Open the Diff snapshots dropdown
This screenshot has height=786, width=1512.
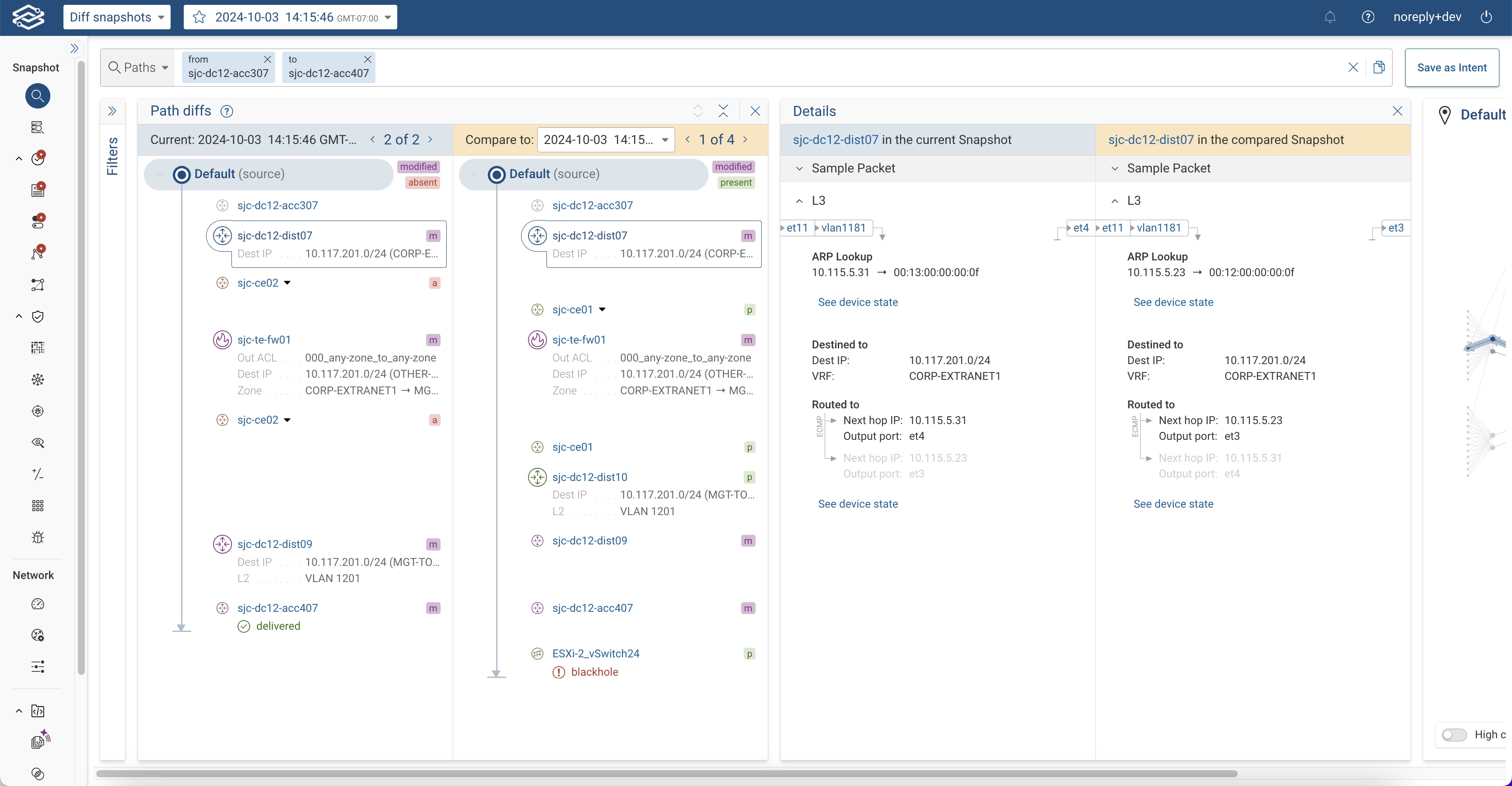tap(117, 17)
